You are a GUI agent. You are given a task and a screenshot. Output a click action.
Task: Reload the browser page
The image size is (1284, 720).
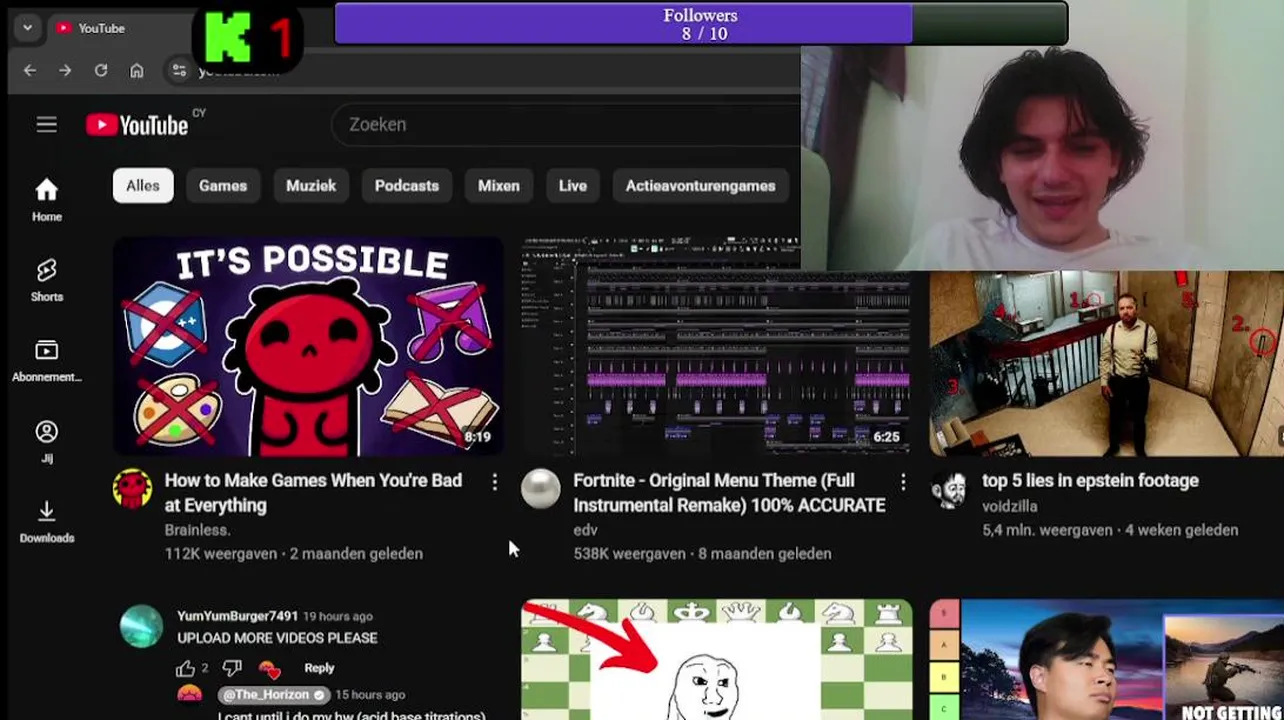point(101,70)
